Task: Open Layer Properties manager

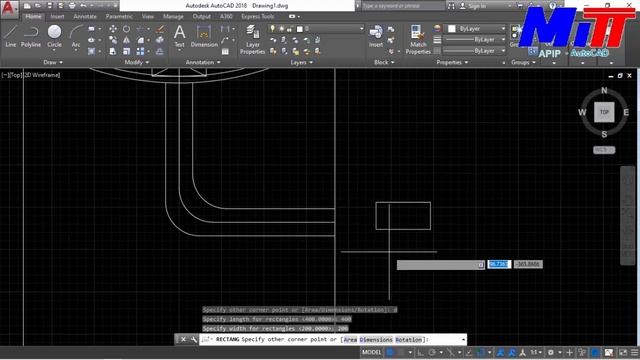Action: [252, 39]
